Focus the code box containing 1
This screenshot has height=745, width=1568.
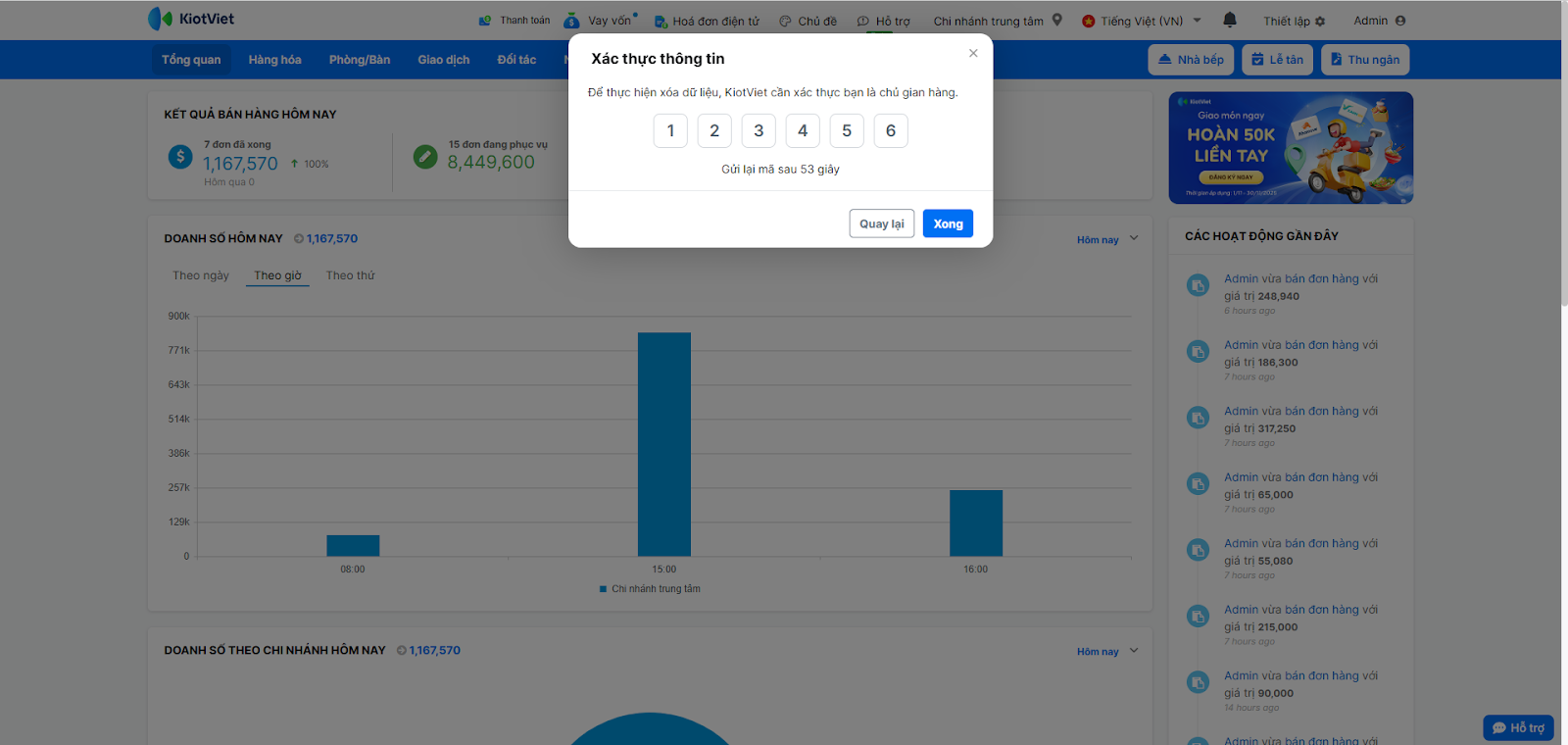670,130
